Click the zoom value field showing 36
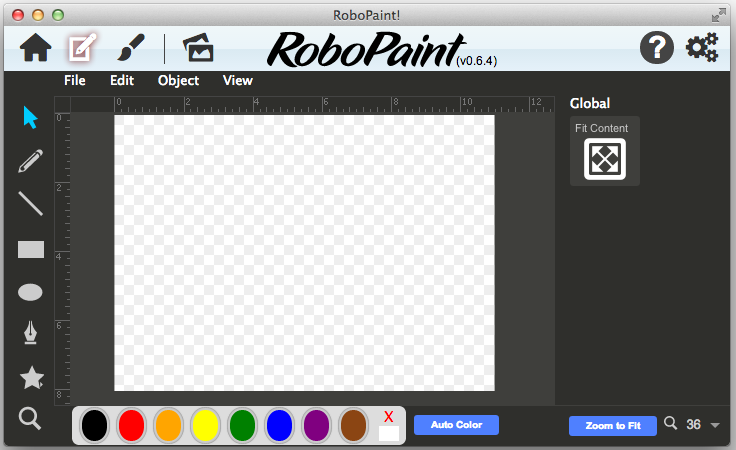 [x=693, y=425]
